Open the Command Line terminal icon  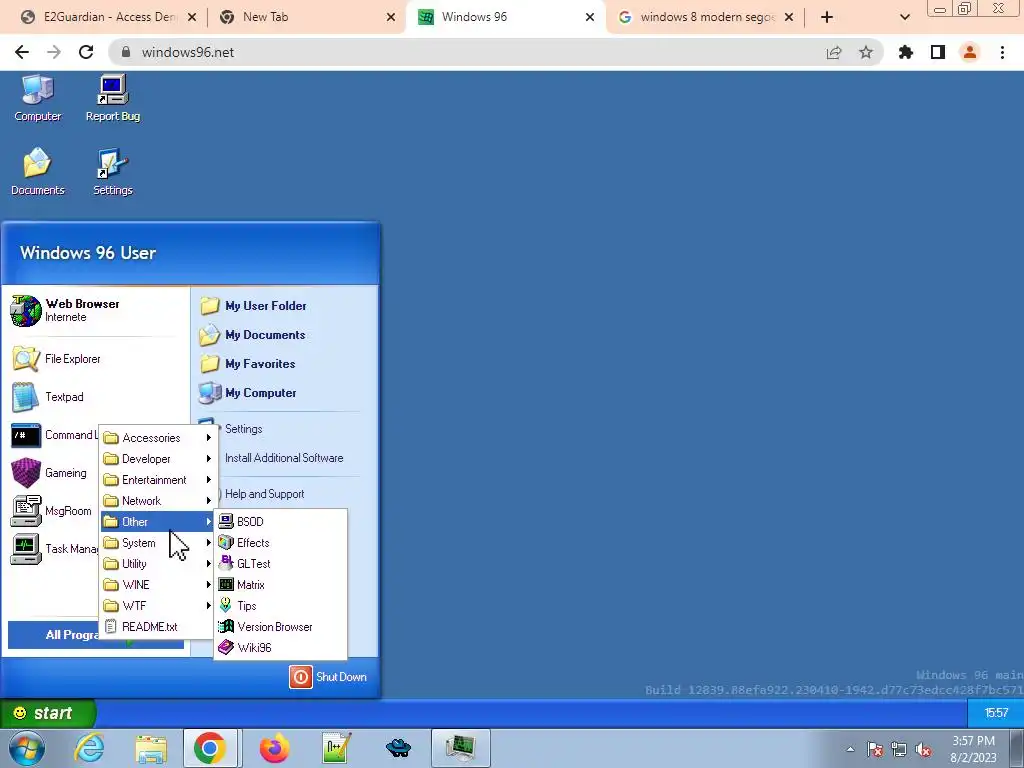coord(26,435)
